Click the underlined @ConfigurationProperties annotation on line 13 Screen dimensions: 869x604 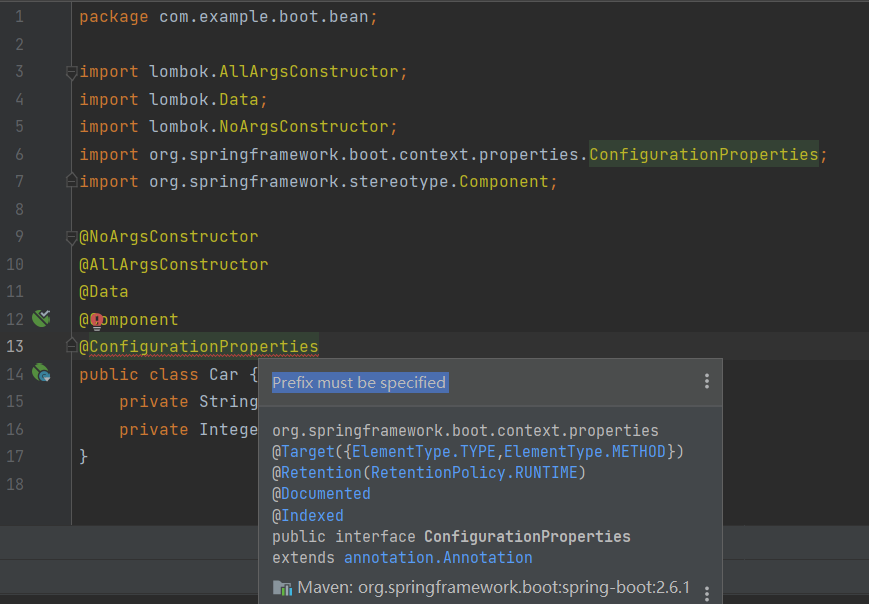point(198,347)
